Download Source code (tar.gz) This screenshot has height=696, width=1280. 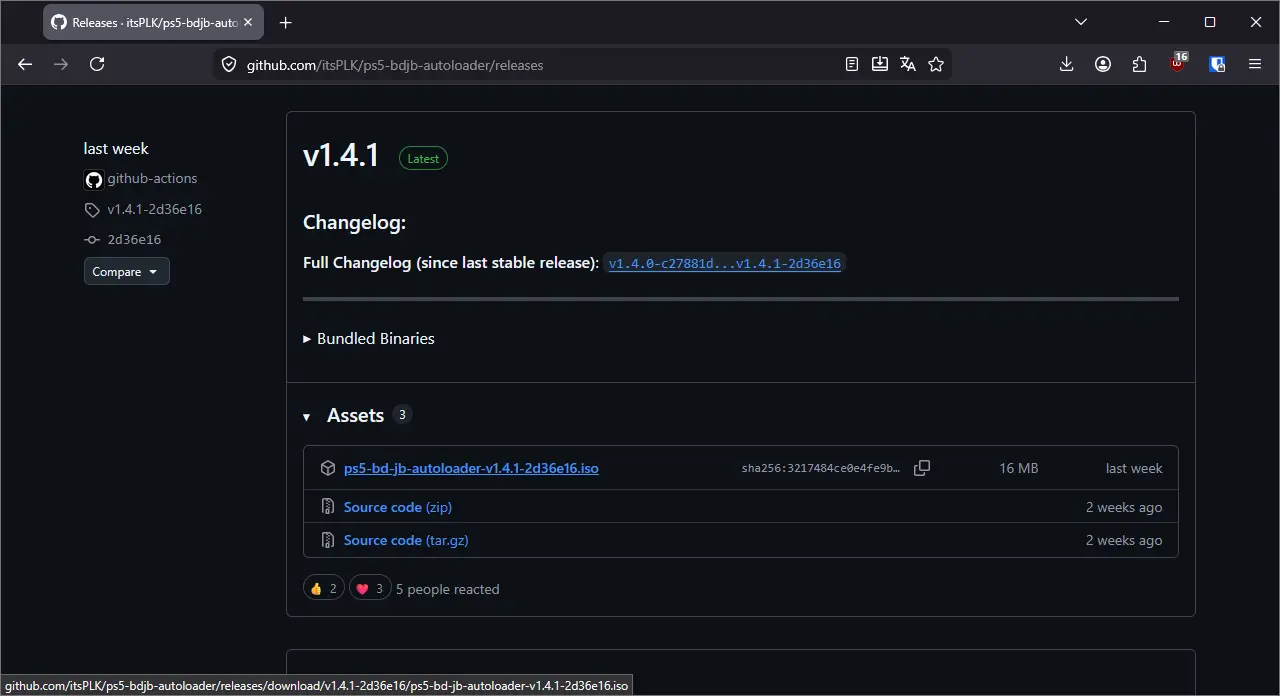[406, 540]
